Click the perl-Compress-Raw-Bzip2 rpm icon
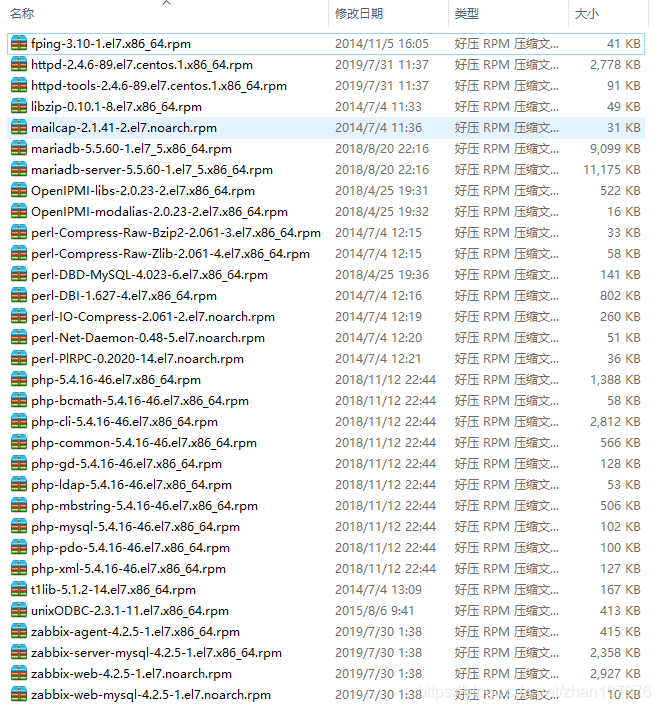 (19, 233)
